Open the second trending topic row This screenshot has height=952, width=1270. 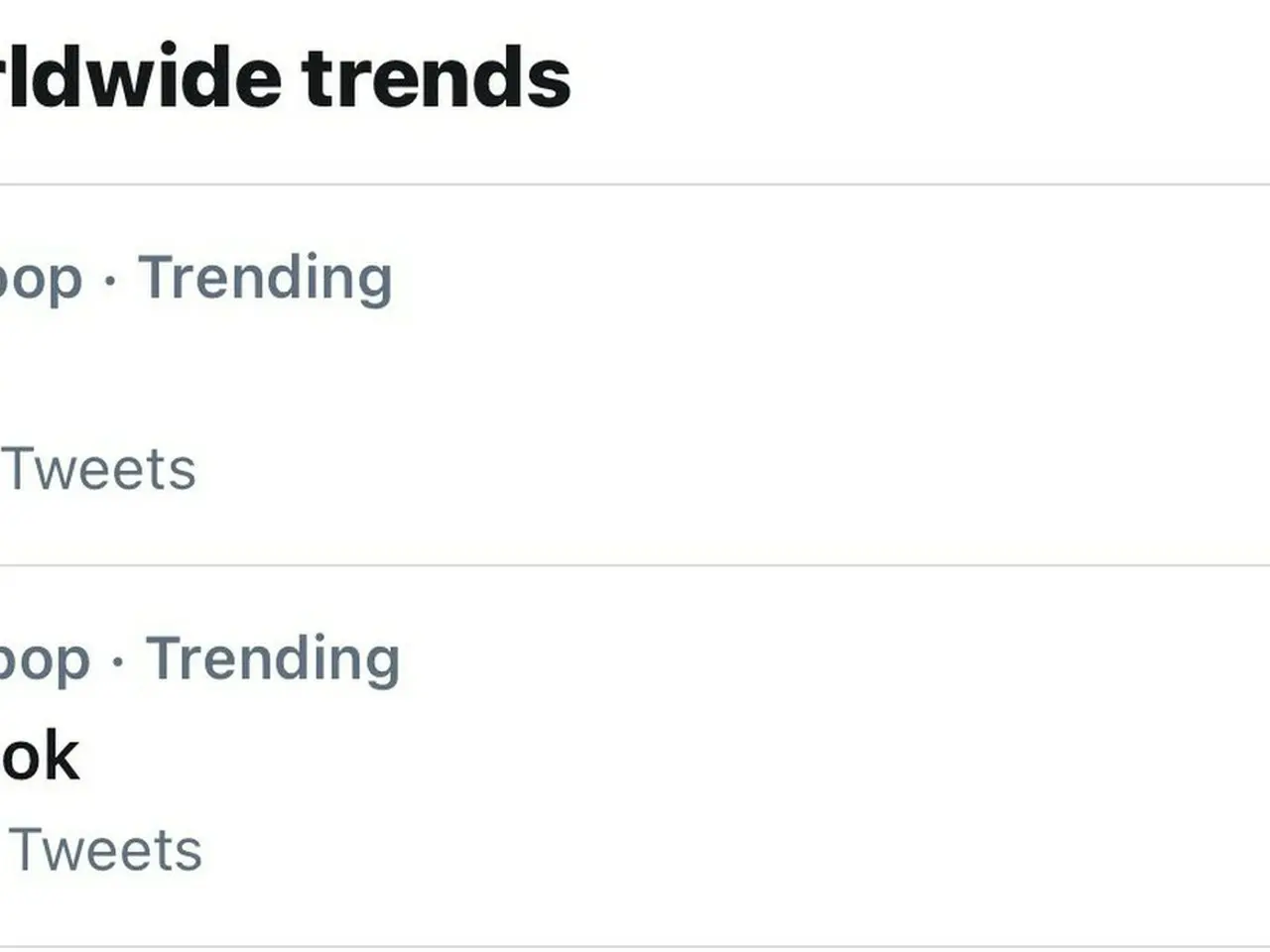click(x=635, y=756)
